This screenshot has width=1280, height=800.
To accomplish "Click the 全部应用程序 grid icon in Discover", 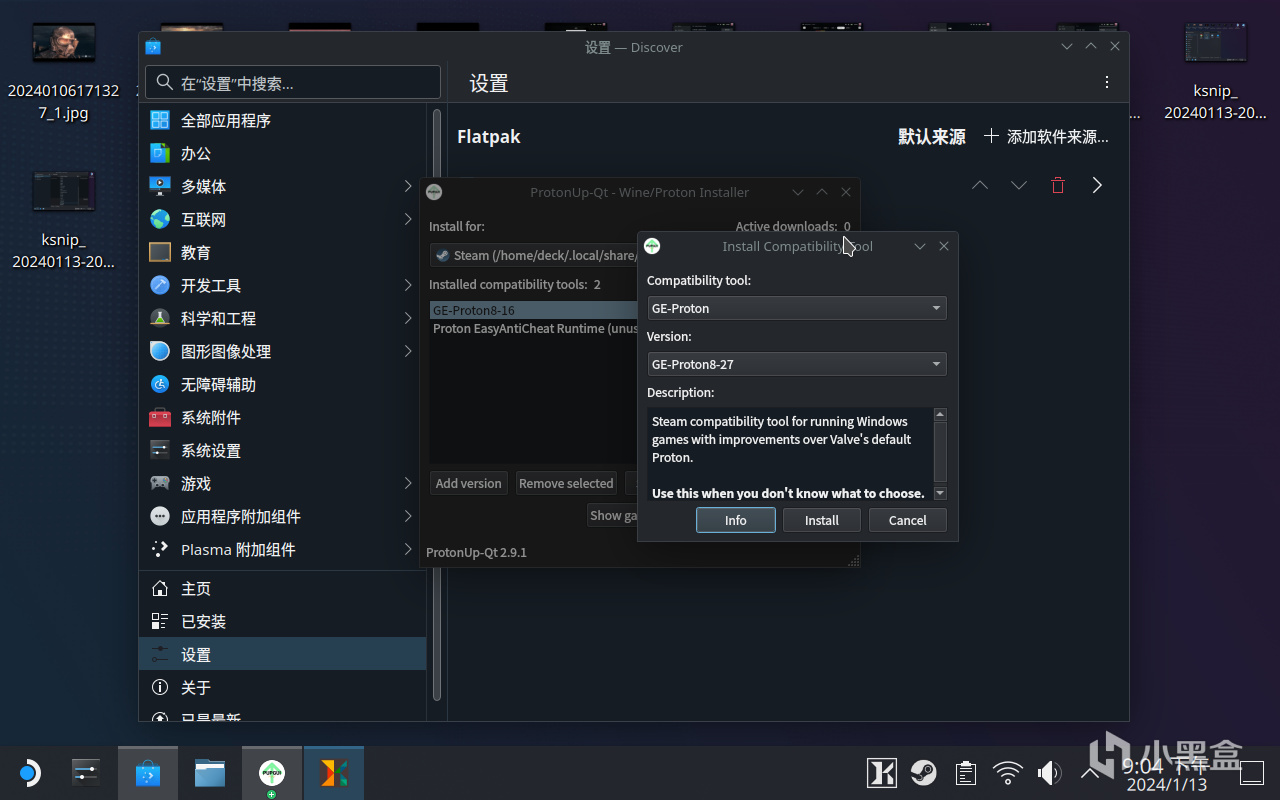I will tap(160, 120).
